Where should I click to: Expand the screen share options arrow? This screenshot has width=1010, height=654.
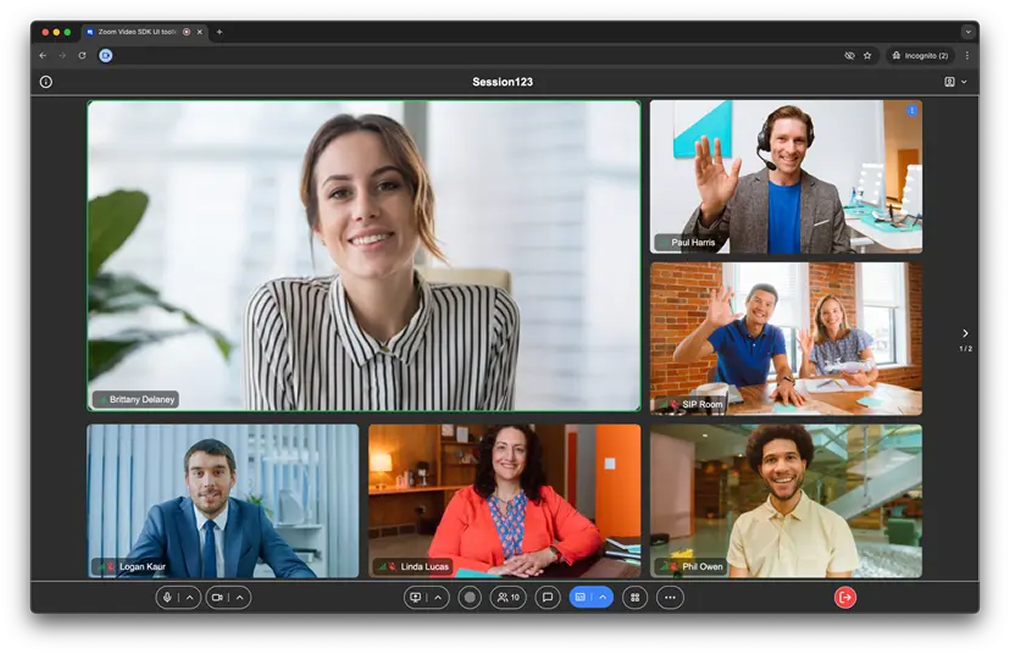click(437, 597)
